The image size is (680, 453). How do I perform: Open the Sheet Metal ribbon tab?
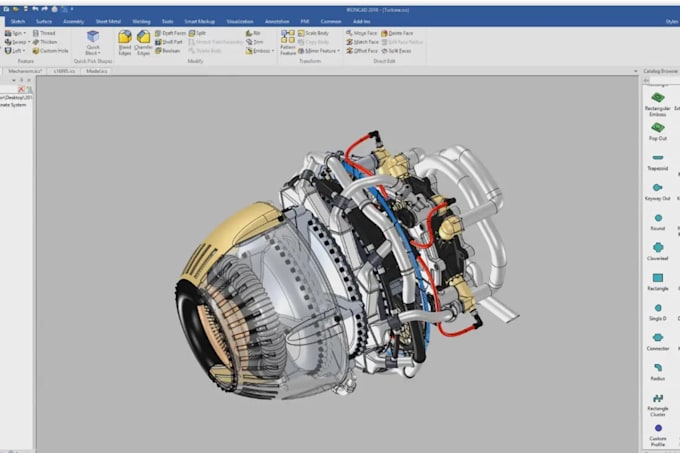click(108, 21)
